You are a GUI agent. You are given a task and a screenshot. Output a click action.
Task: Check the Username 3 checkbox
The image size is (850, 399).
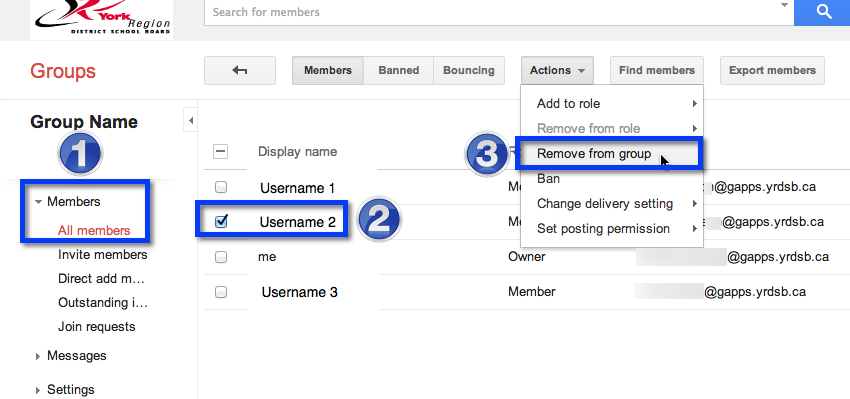coord(221,292)
